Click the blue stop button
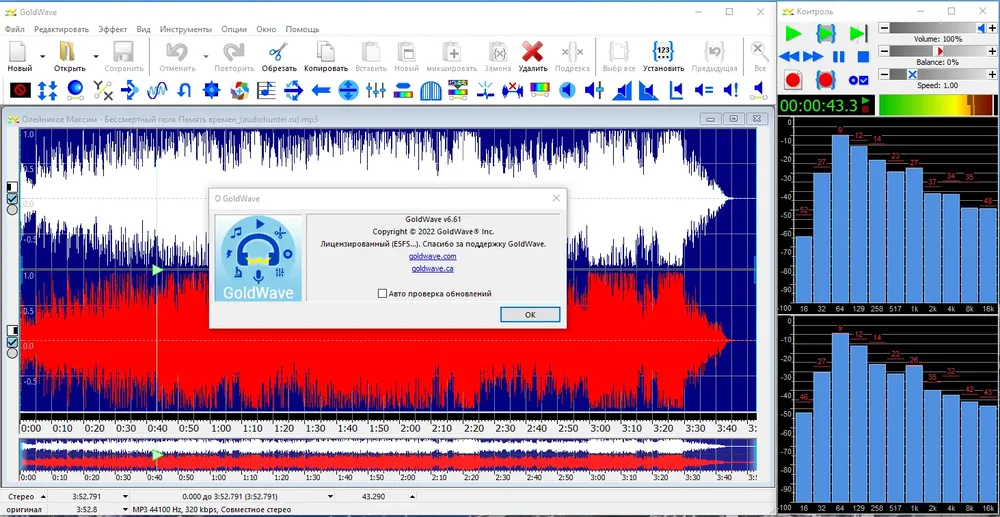This screenshot has width=1000, height=517. coord(863,57)
